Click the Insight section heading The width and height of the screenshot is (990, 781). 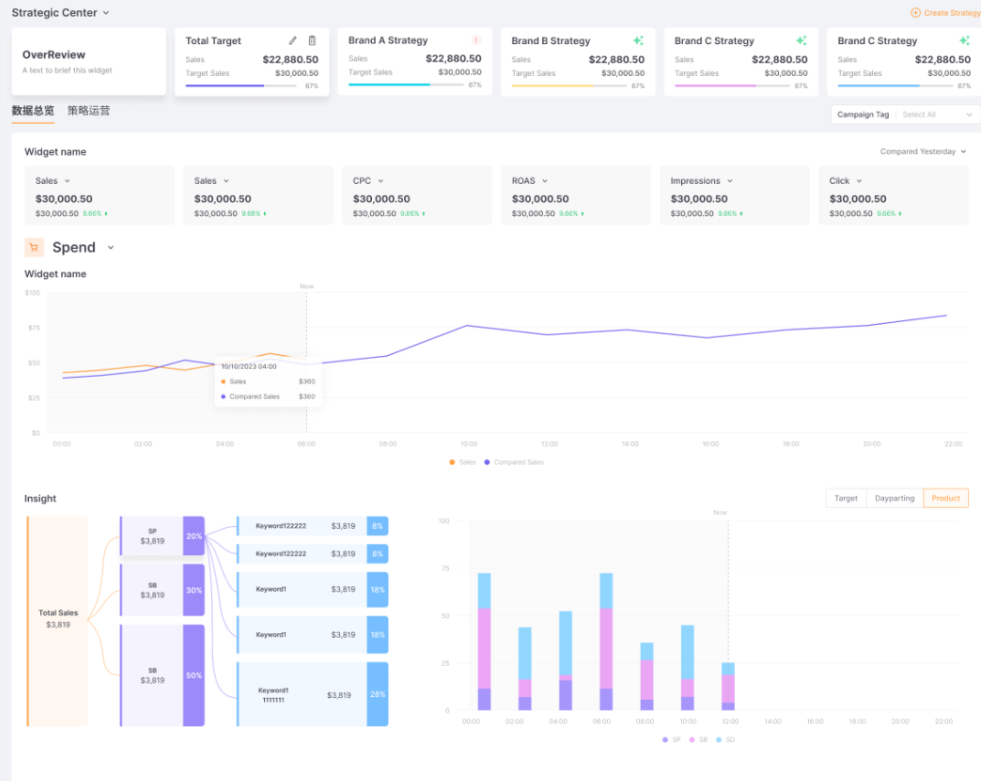(x=40, y=498)
